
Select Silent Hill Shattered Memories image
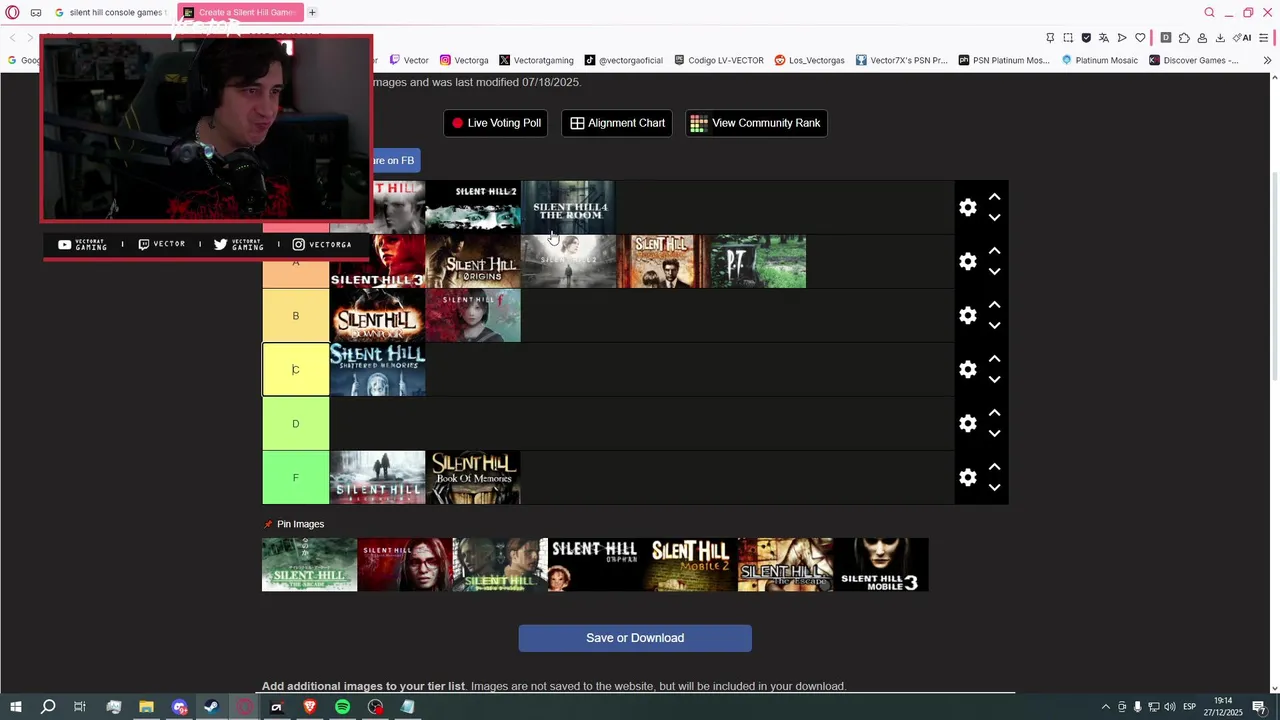click(x=377, y=369)
